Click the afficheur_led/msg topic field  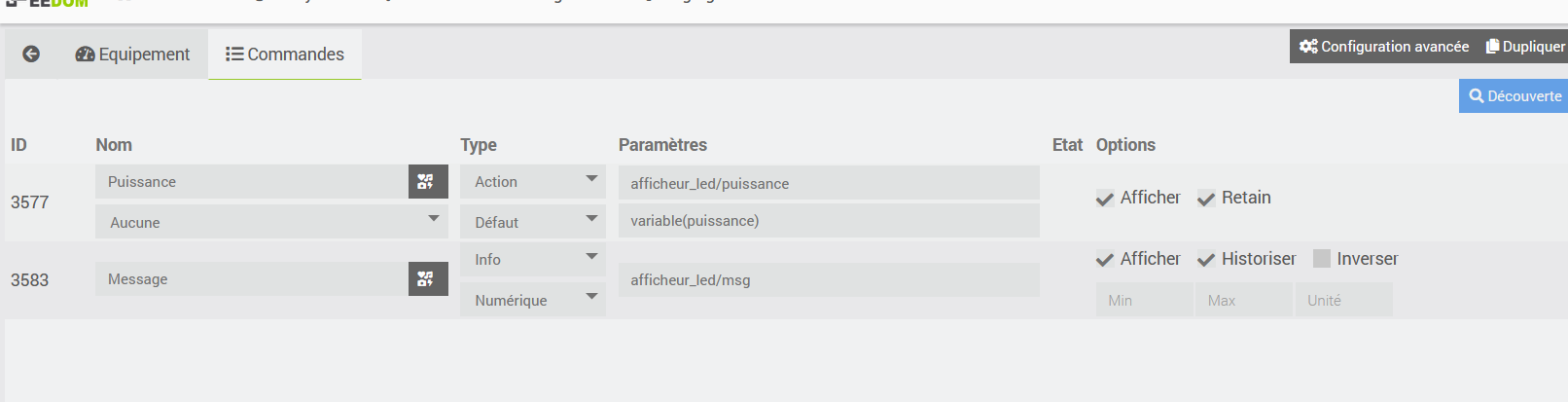point(828,280)
